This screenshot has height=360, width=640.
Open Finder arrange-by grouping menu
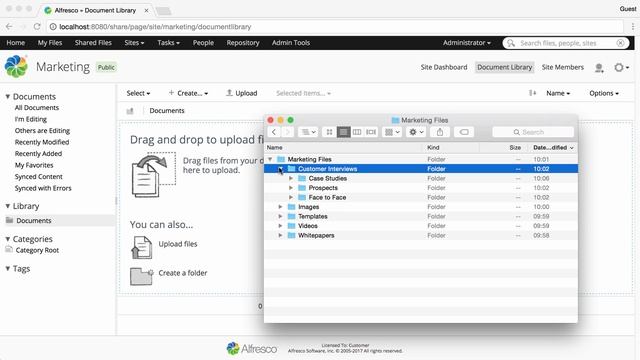tap(392, 132)
